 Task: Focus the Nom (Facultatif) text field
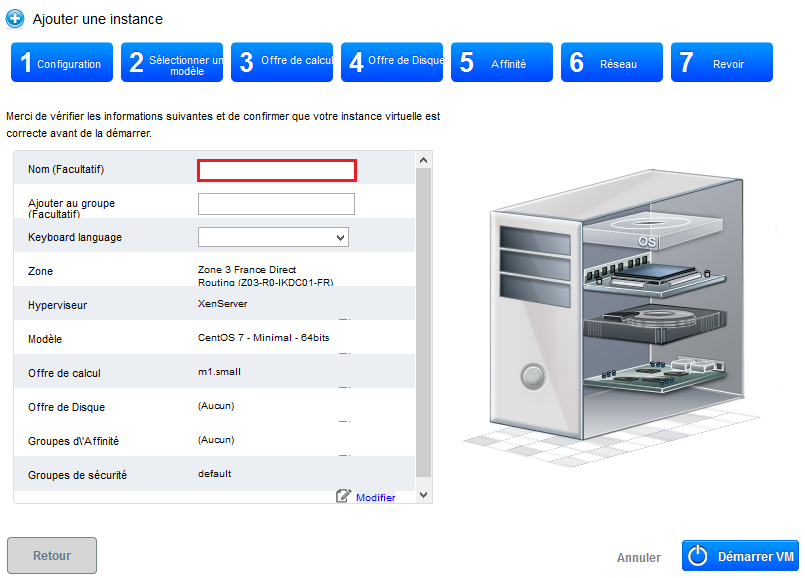coord(277,170)
